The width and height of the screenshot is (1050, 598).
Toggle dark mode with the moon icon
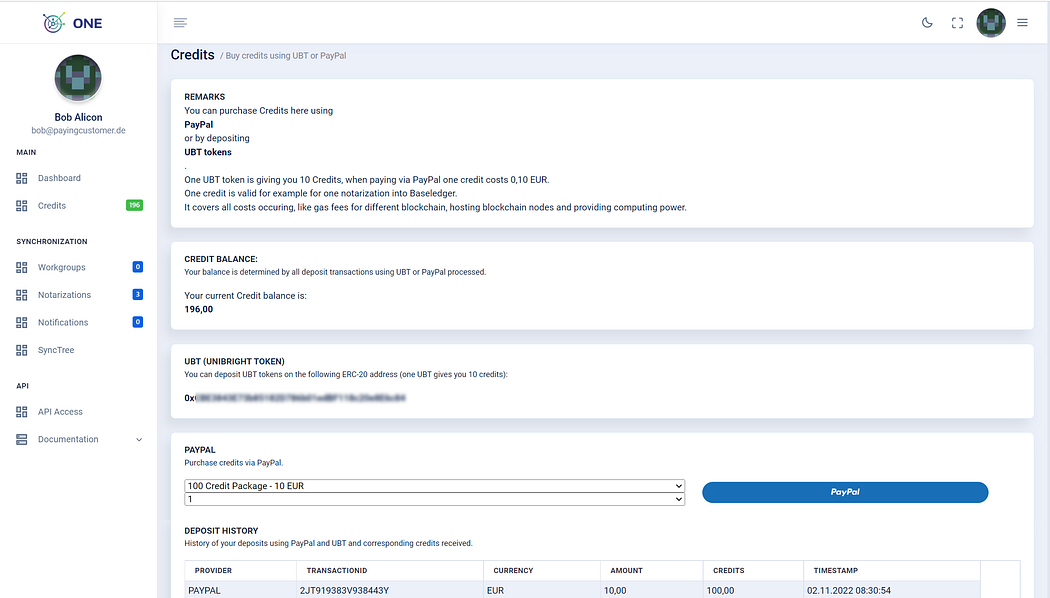click(927, 23)
